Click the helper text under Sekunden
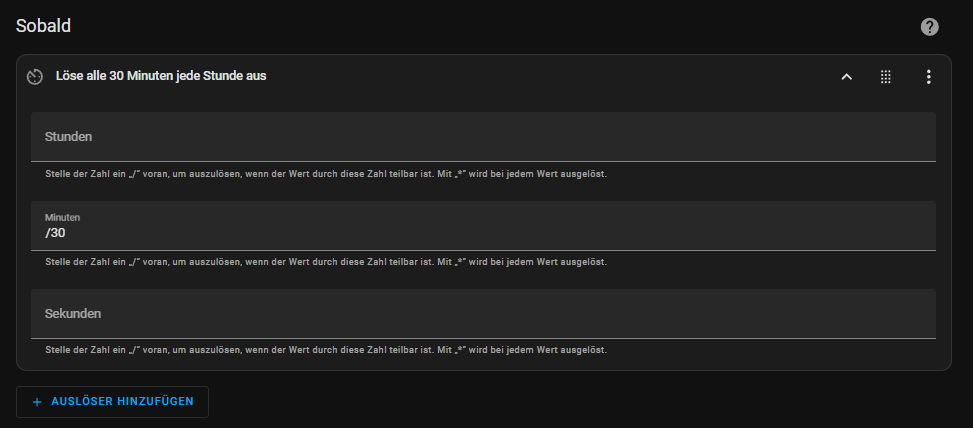 [x=326, y=350]
